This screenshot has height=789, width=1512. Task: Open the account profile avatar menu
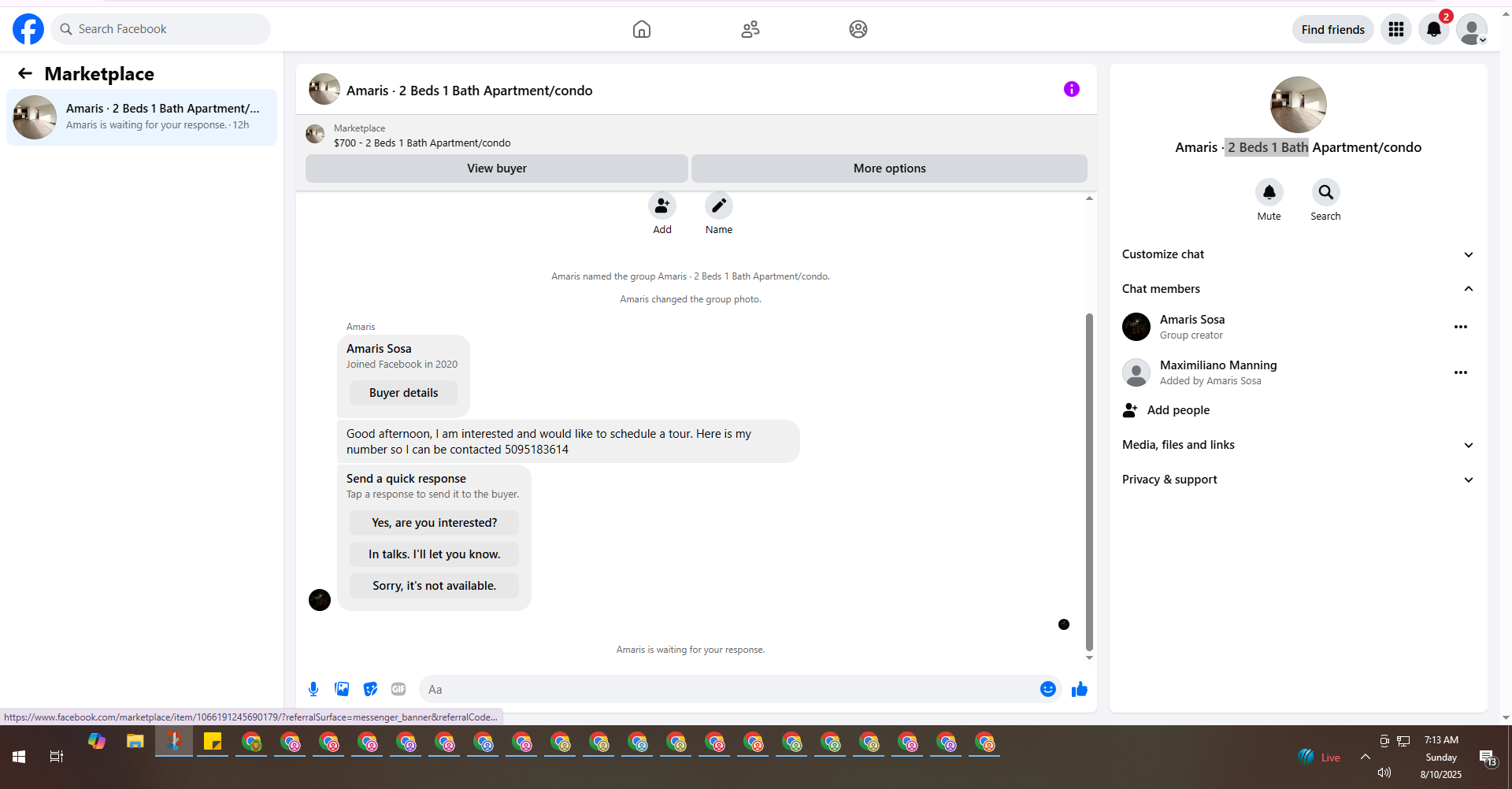click(x=1471, y=29)
